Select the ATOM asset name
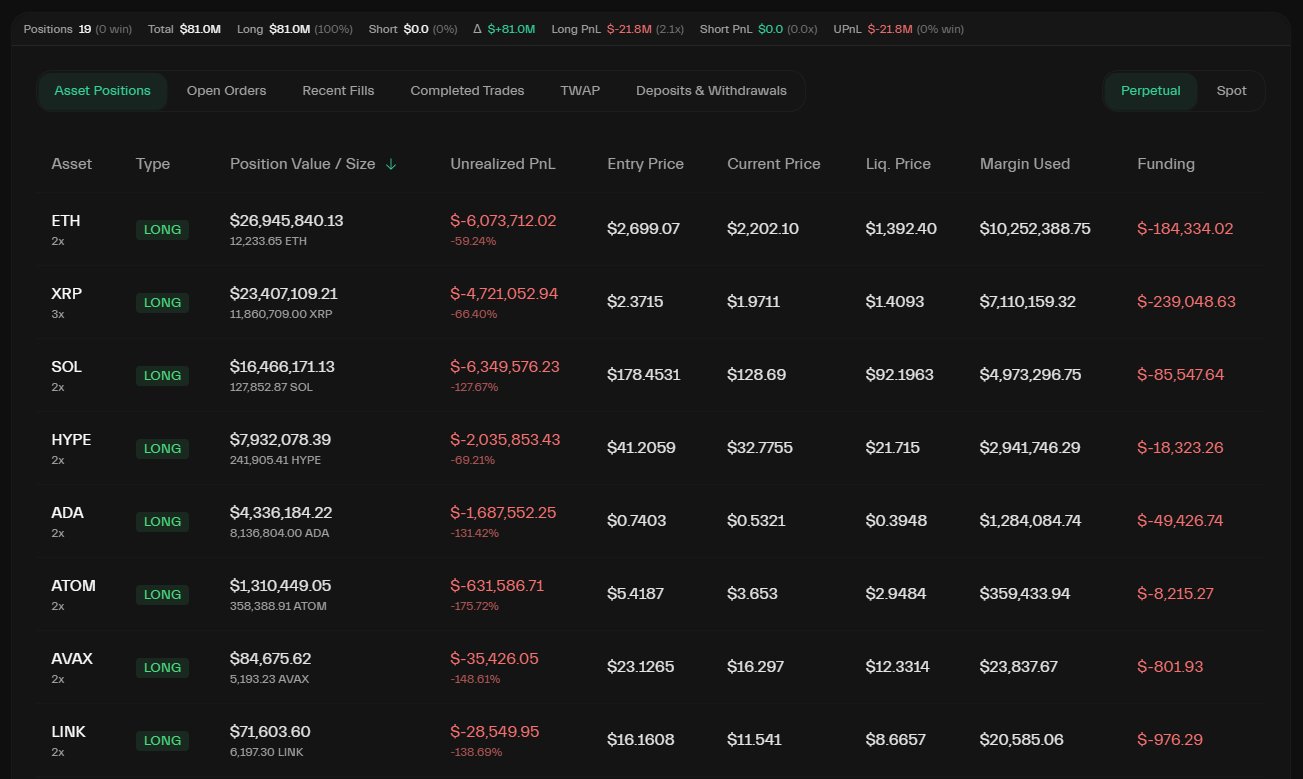The image size is (1303, 779). pos(73,586)
